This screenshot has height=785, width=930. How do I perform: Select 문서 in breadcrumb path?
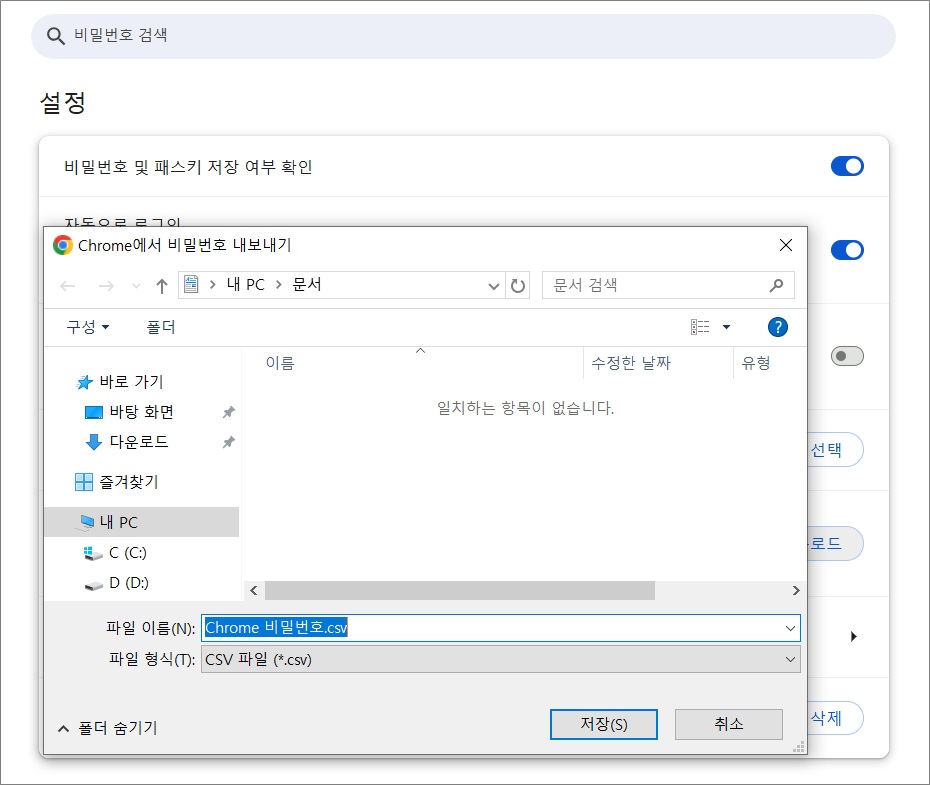[307, 285]
